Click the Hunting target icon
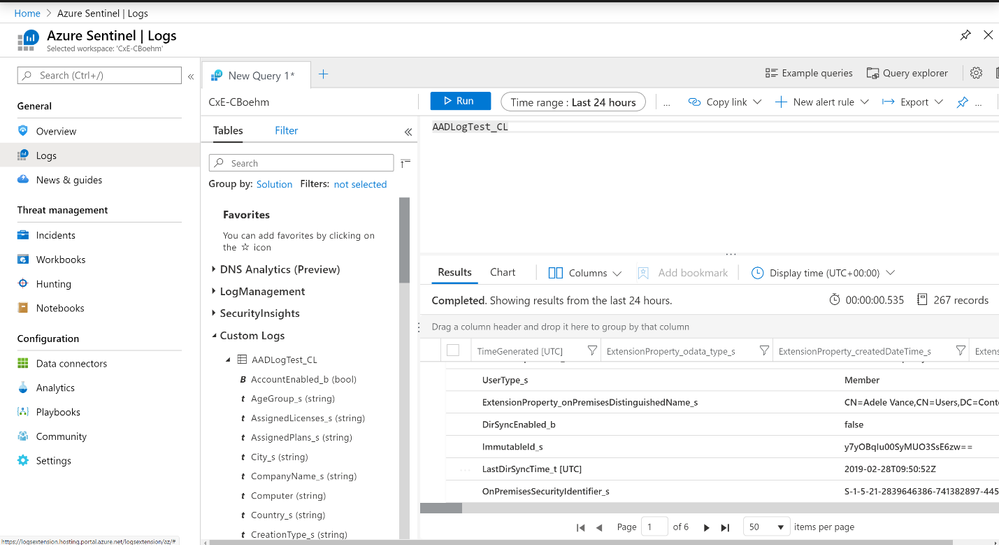999x545 pixels. 23,284
